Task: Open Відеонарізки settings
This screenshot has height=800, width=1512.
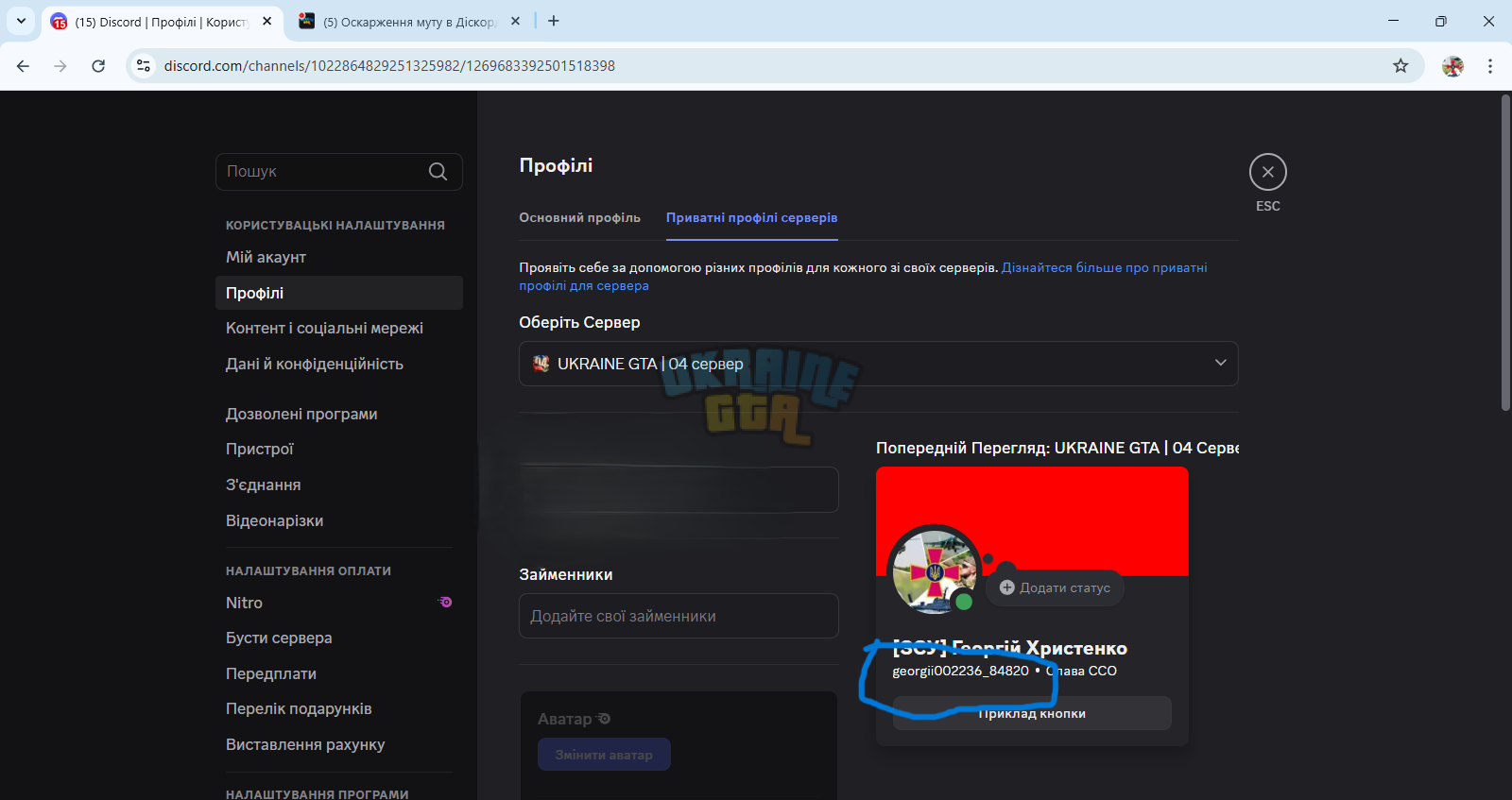Action: [x=339, y=520]
